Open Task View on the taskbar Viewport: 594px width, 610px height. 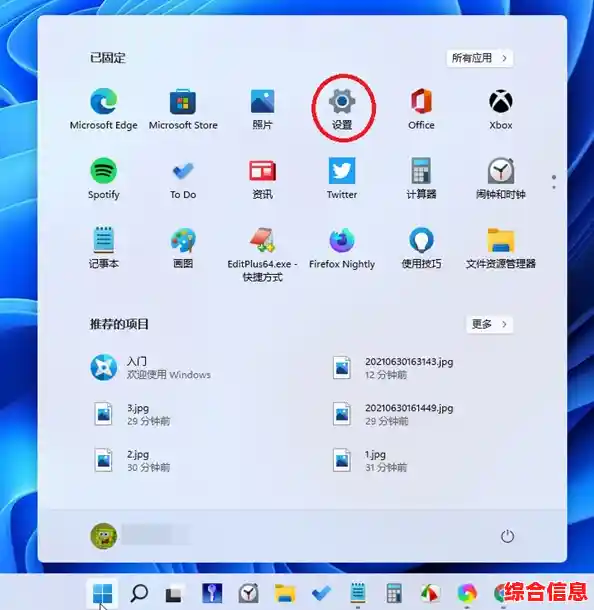click(174, 594)
